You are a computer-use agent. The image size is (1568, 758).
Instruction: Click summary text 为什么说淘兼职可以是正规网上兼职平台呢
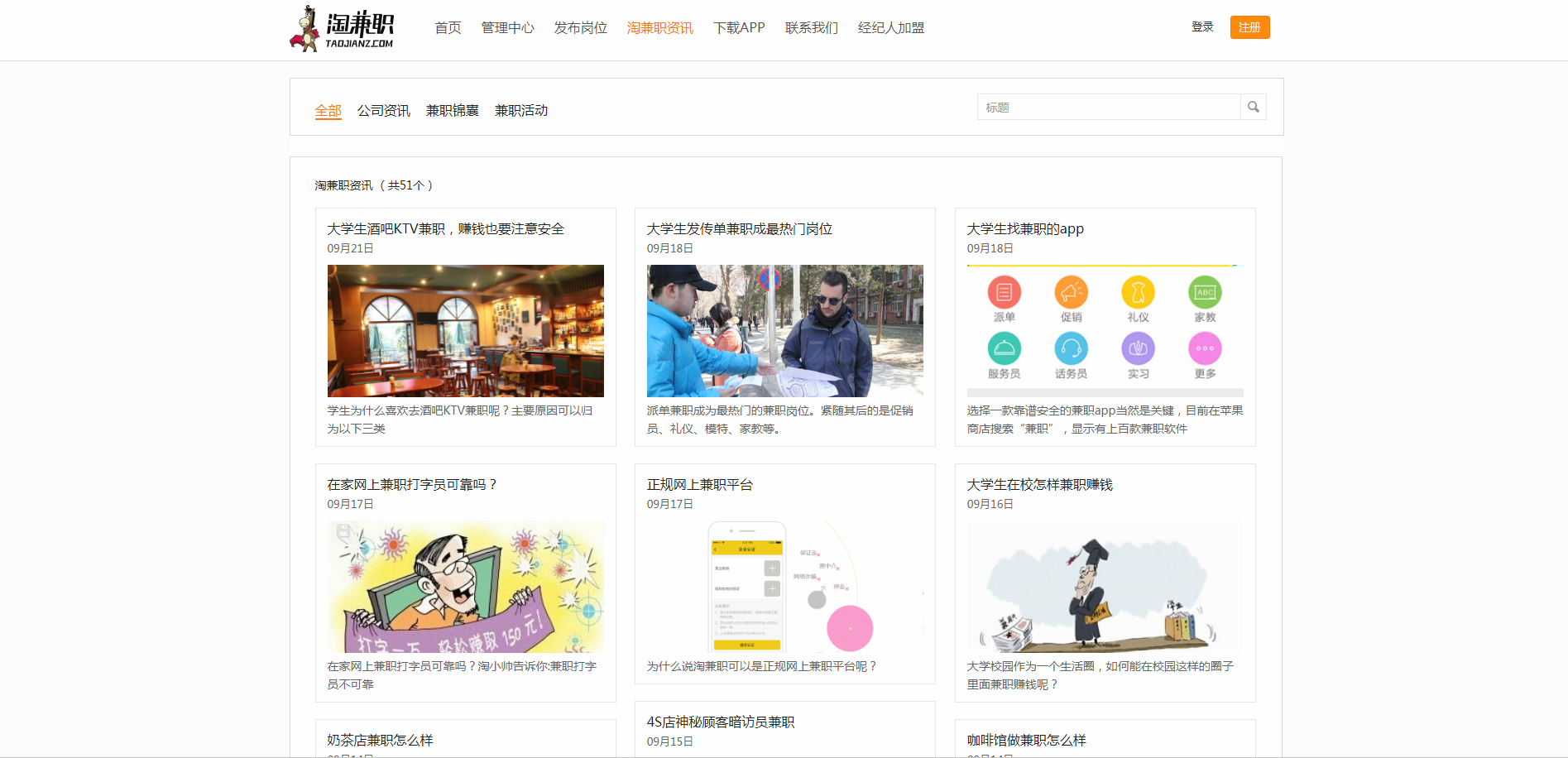click(x=762, y=666)
